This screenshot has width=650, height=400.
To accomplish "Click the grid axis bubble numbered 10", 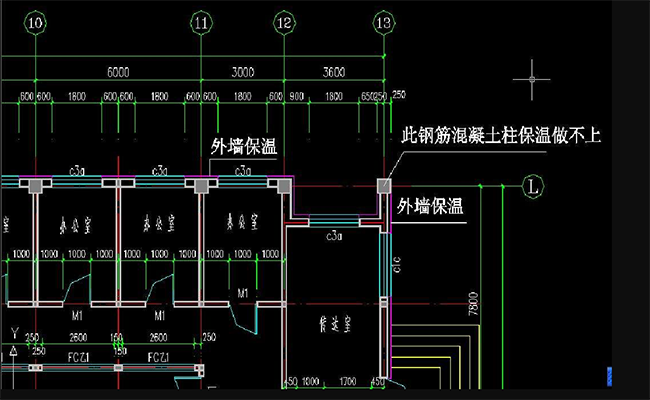I will click(x=36, y=21).
